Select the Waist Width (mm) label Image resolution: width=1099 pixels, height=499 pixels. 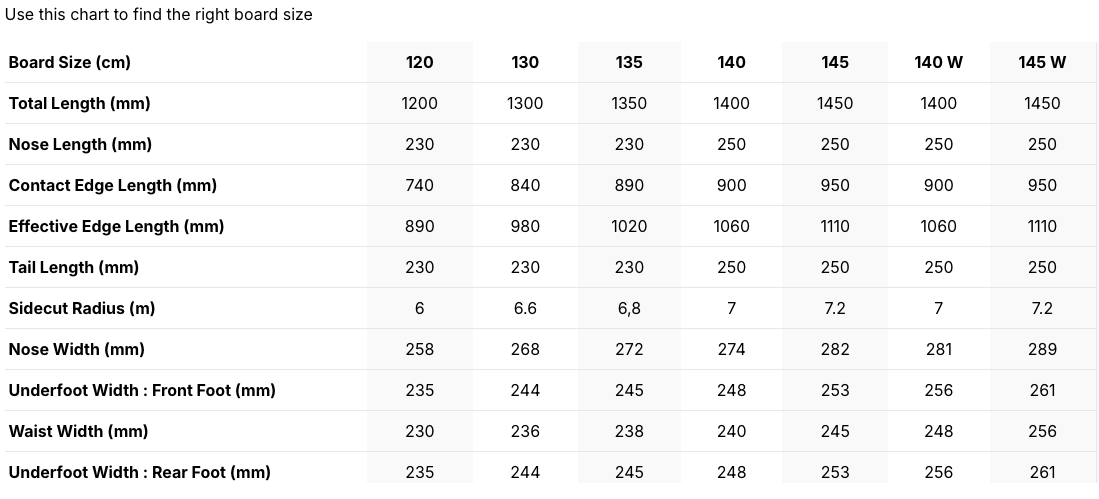point(78,432)
